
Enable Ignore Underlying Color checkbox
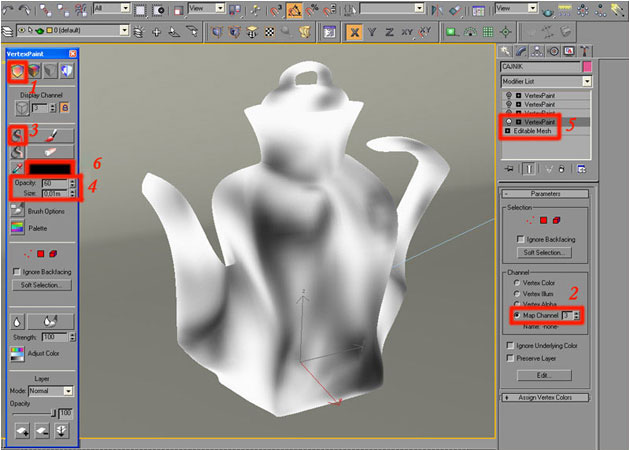[x=511, y=345]
